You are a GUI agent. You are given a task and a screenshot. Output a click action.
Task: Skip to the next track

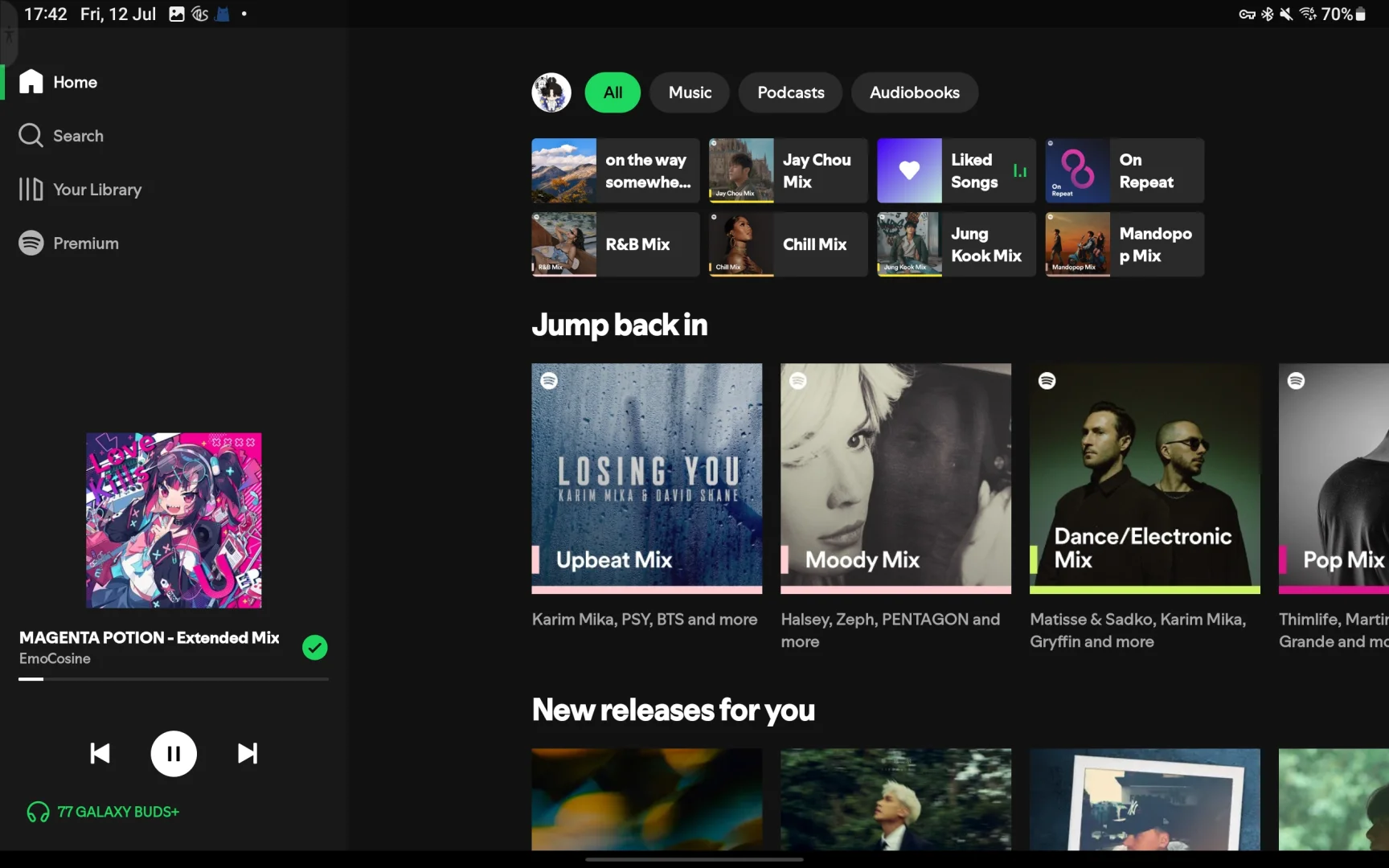point(248,753)
